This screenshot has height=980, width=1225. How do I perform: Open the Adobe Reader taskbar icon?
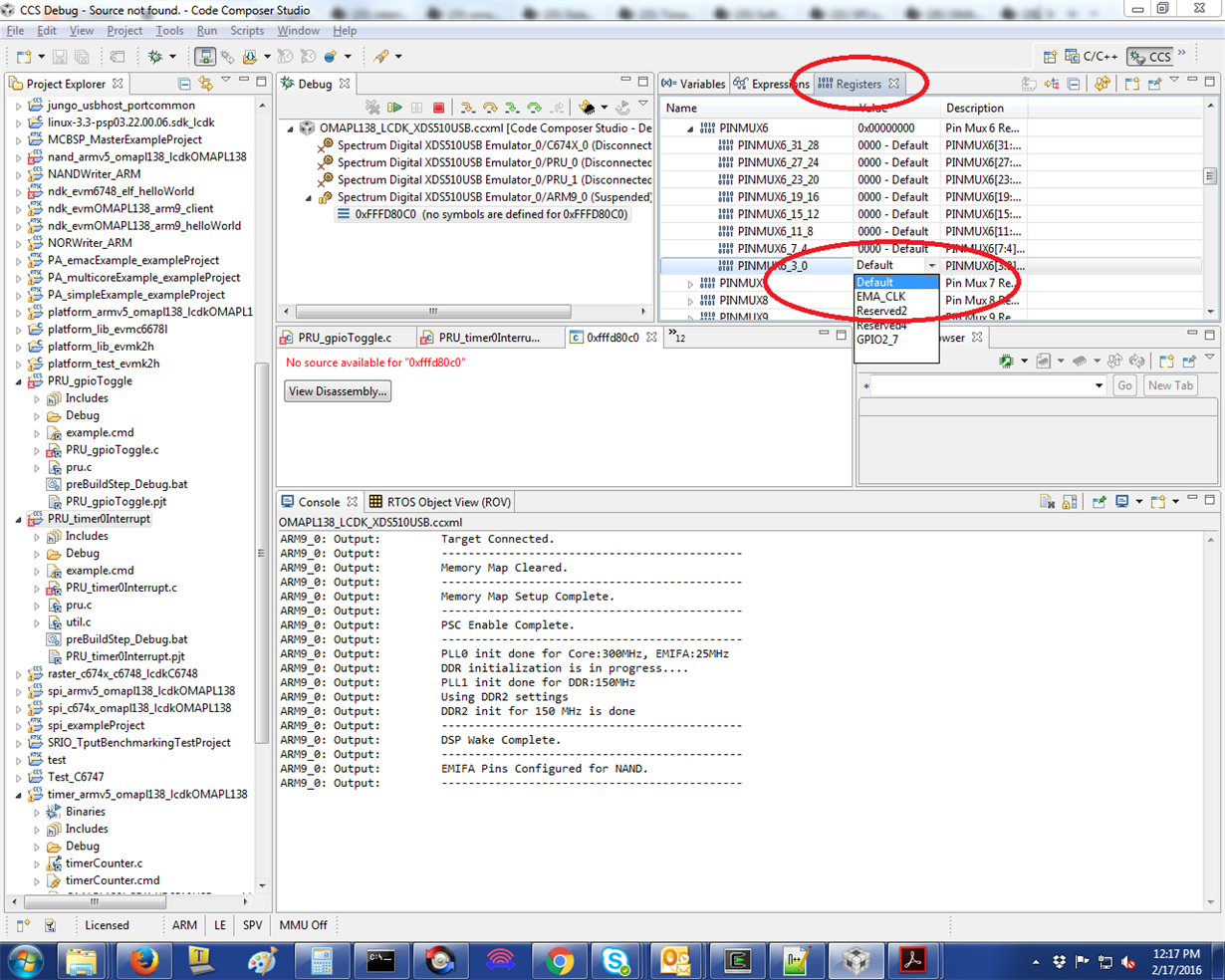click(x=913, y=961)
